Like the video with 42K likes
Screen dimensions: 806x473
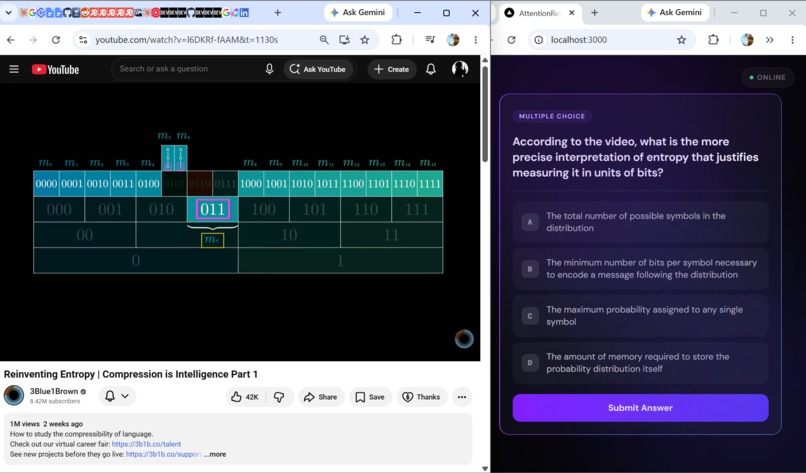pos(245,397)
